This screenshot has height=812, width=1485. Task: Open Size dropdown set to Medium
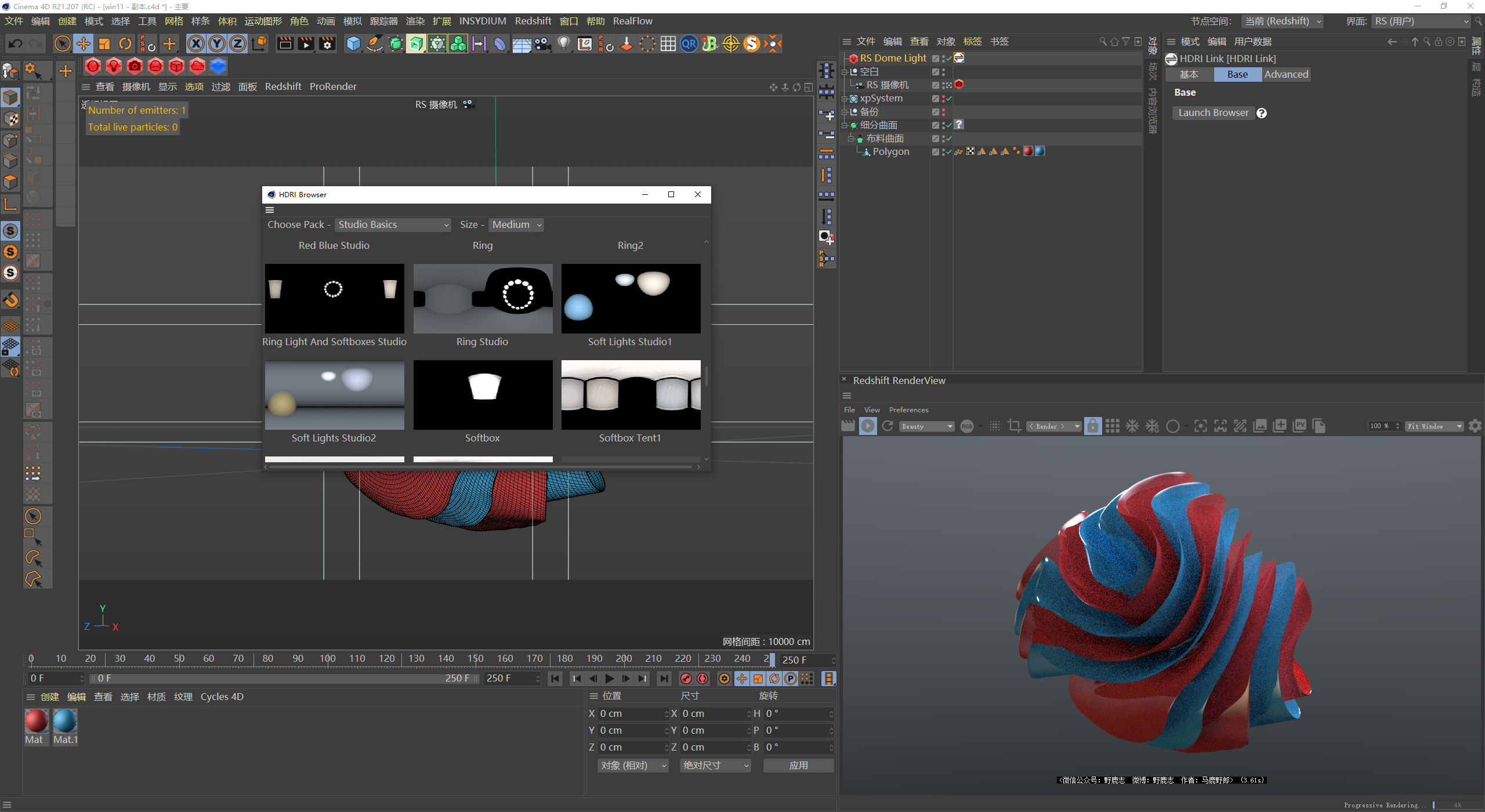516,225
